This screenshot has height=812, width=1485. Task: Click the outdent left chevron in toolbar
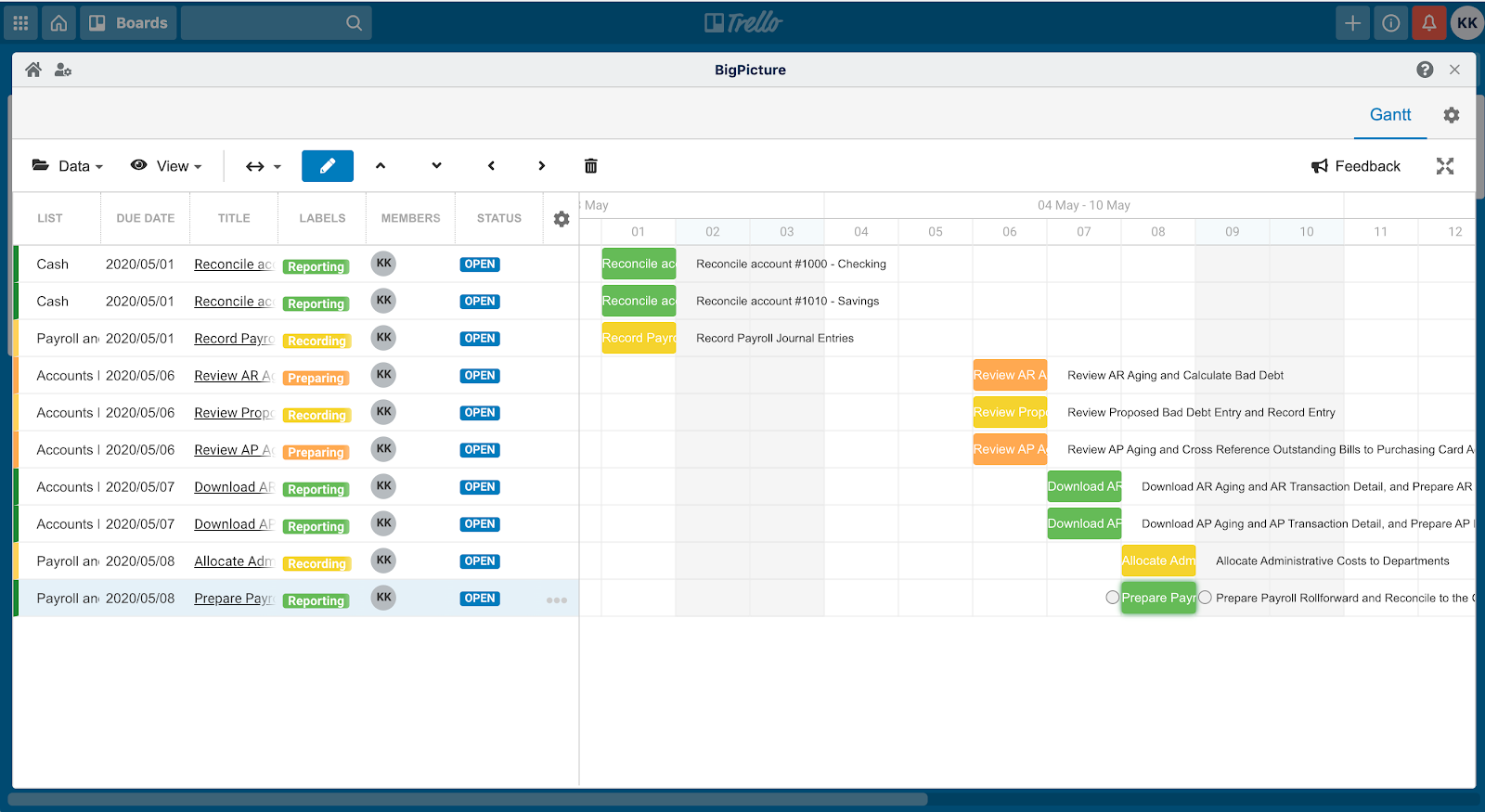click(x=491, y=166)
